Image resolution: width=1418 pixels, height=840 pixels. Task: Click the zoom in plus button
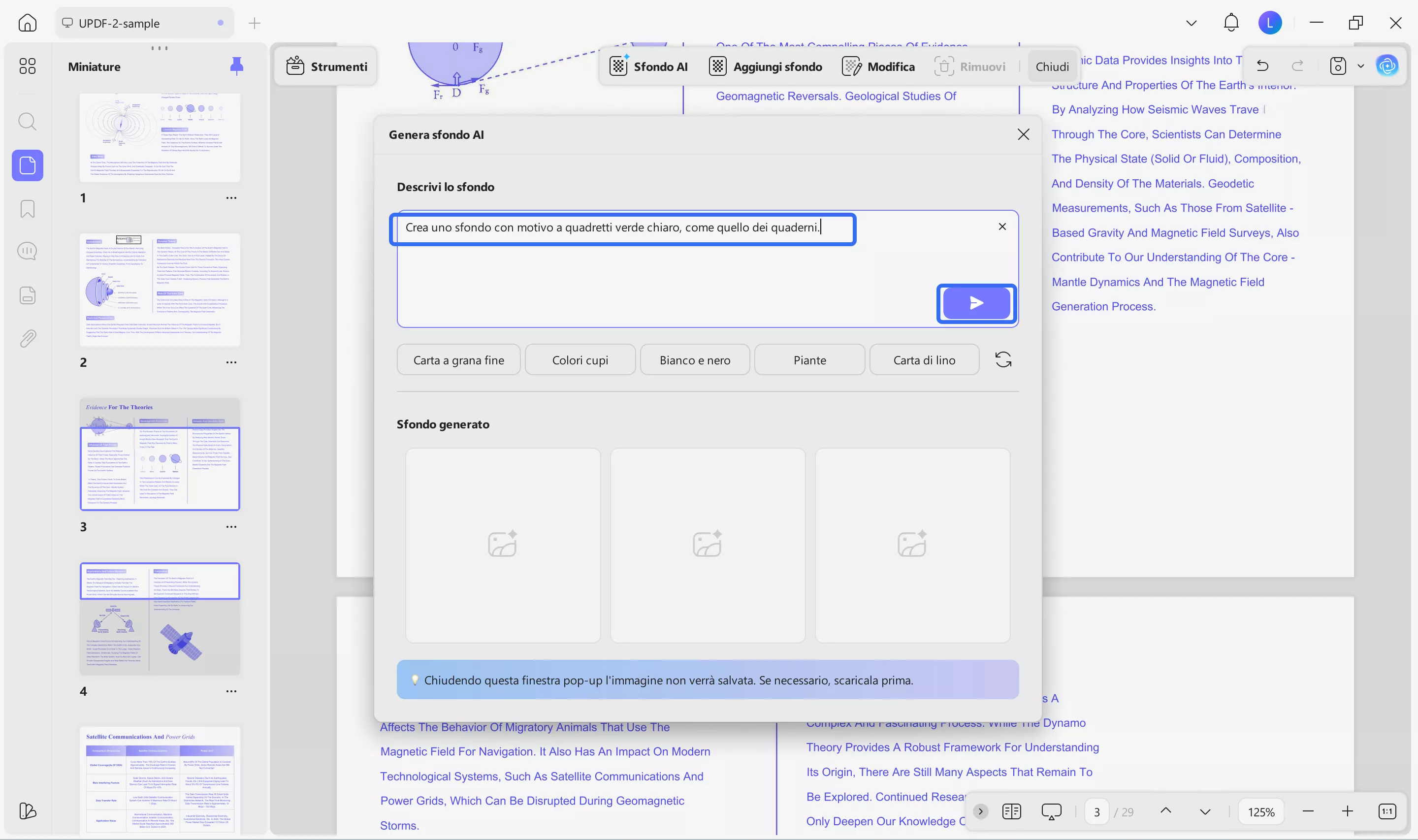1347,811
